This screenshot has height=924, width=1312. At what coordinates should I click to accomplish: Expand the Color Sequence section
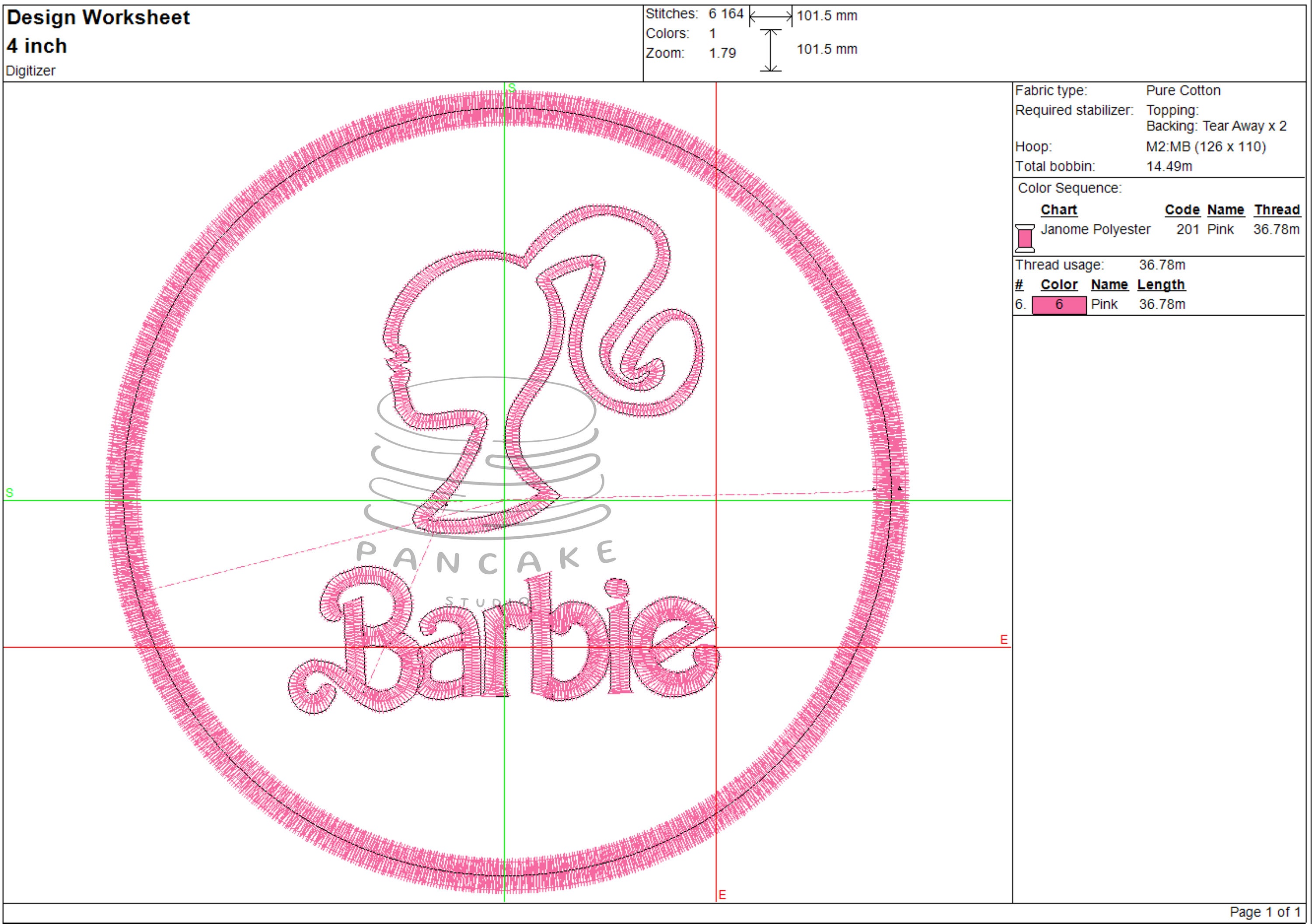(1068, 188)
